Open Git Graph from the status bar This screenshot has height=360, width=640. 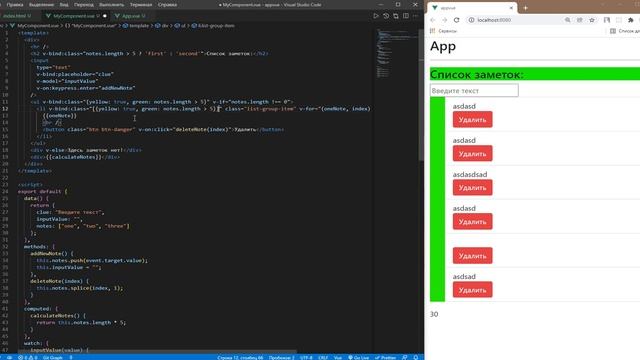click(x=53, y=357)
